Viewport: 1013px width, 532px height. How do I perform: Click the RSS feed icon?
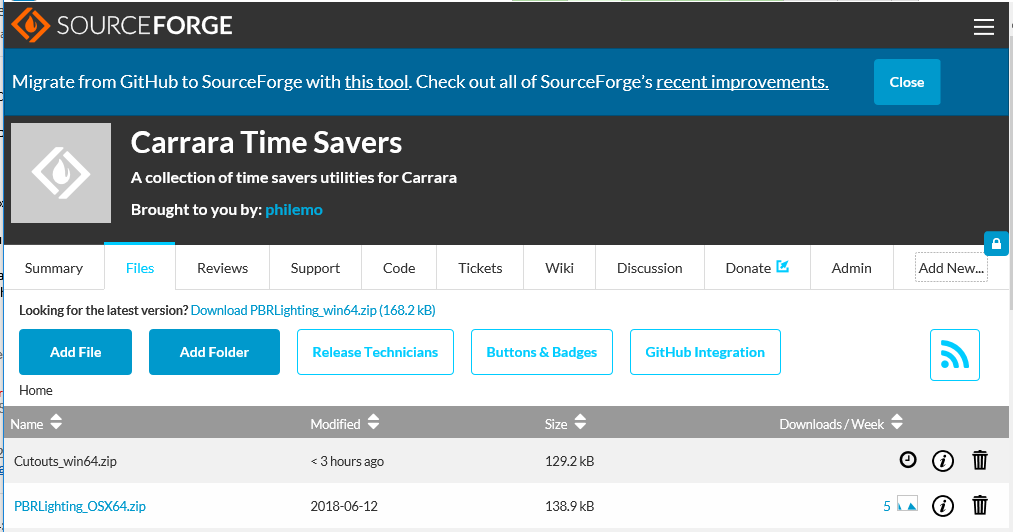pos(954,354)
